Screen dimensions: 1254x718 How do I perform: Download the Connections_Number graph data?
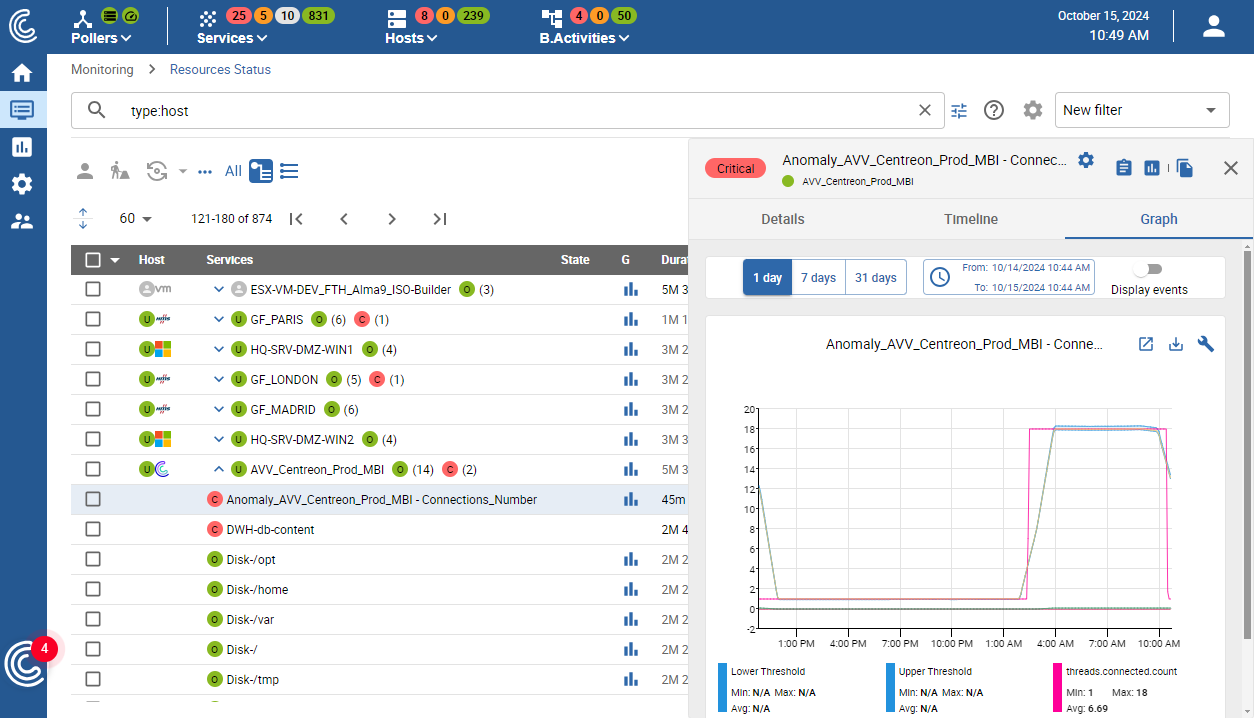[x=1175, y=343]
